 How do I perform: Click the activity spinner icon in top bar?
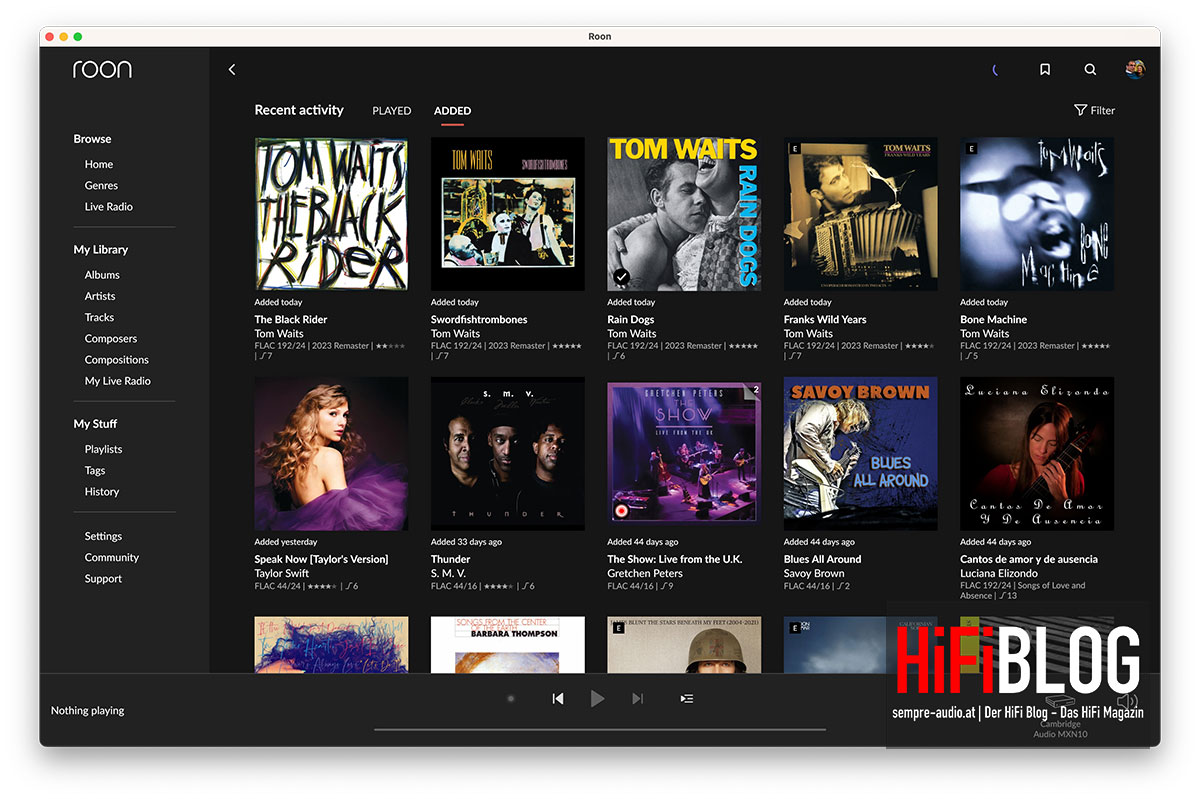pyautogui.click(x=995, y=70)
